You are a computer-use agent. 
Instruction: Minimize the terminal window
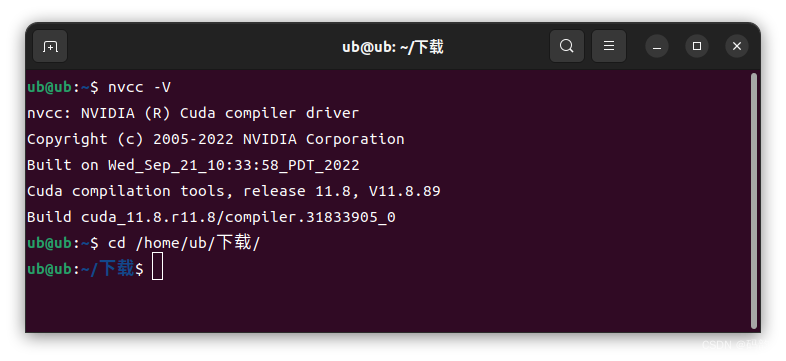pyautogui.click(x=657, y=46)
